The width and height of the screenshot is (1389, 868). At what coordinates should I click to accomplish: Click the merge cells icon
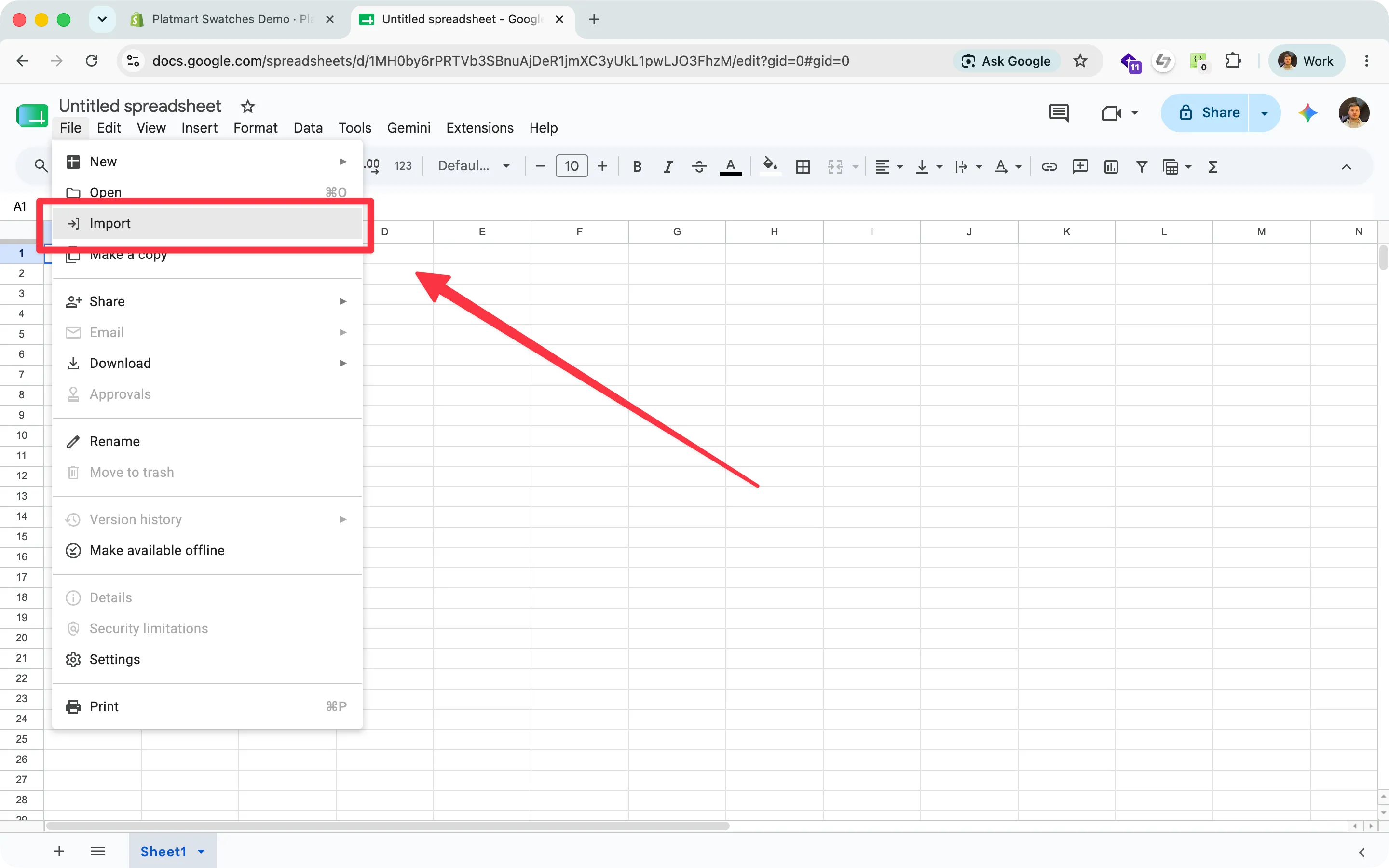pos(835,166)
